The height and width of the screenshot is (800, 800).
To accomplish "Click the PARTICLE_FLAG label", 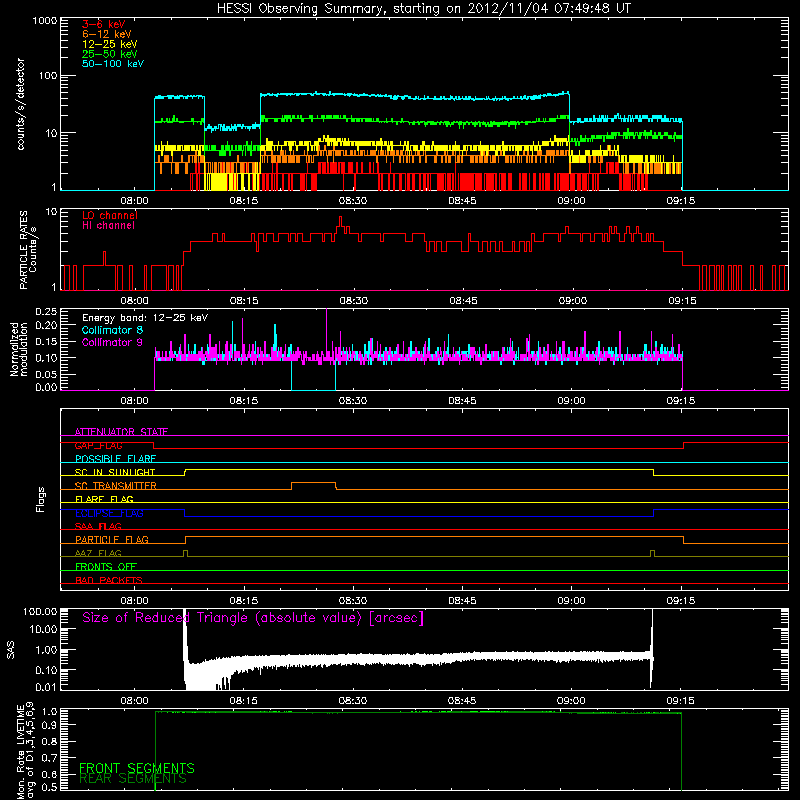I will pos(112,540).
